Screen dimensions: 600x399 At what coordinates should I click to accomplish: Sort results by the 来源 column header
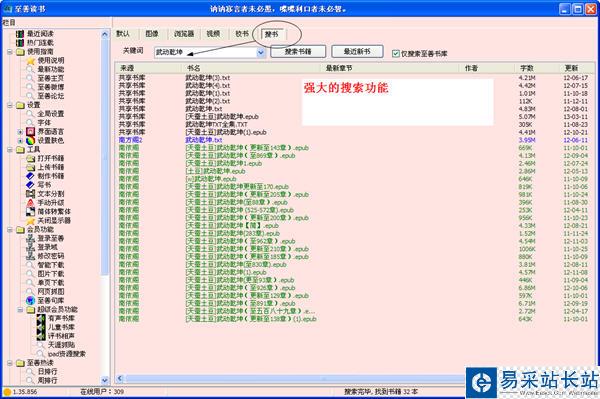(148, 68)
